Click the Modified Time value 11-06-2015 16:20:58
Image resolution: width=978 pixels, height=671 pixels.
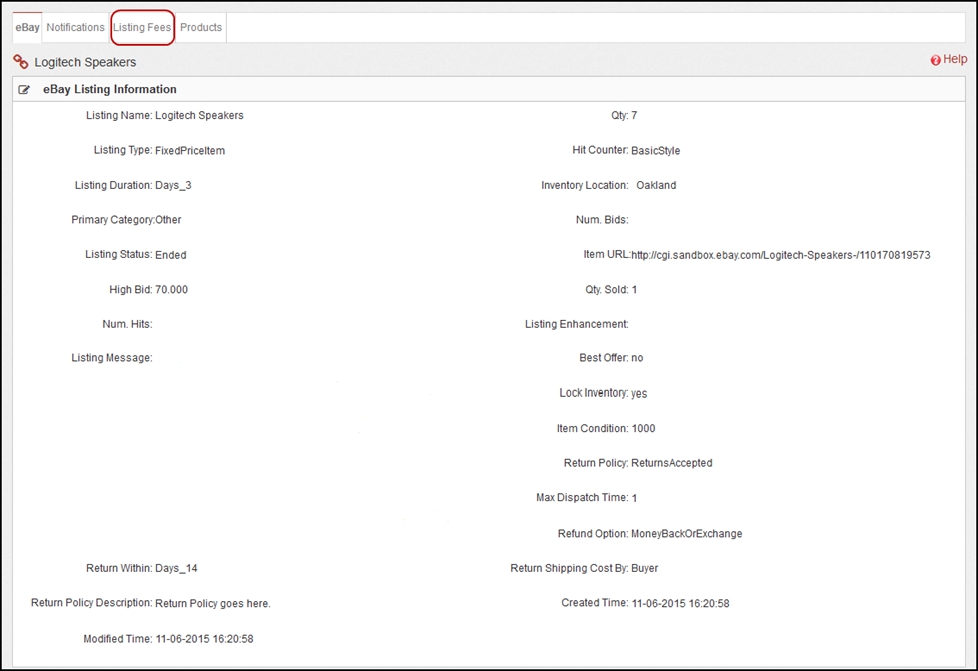click(x=205, y=639)
